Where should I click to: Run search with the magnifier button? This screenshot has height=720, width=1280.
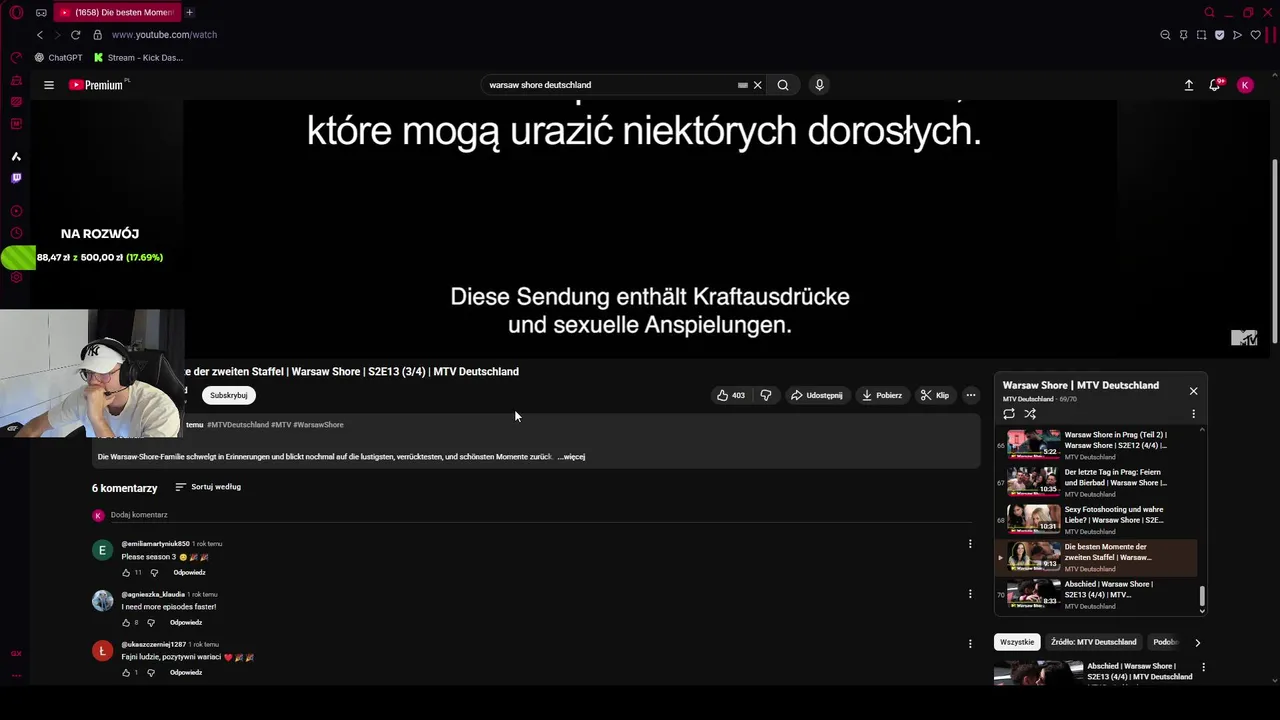(783, 85)
